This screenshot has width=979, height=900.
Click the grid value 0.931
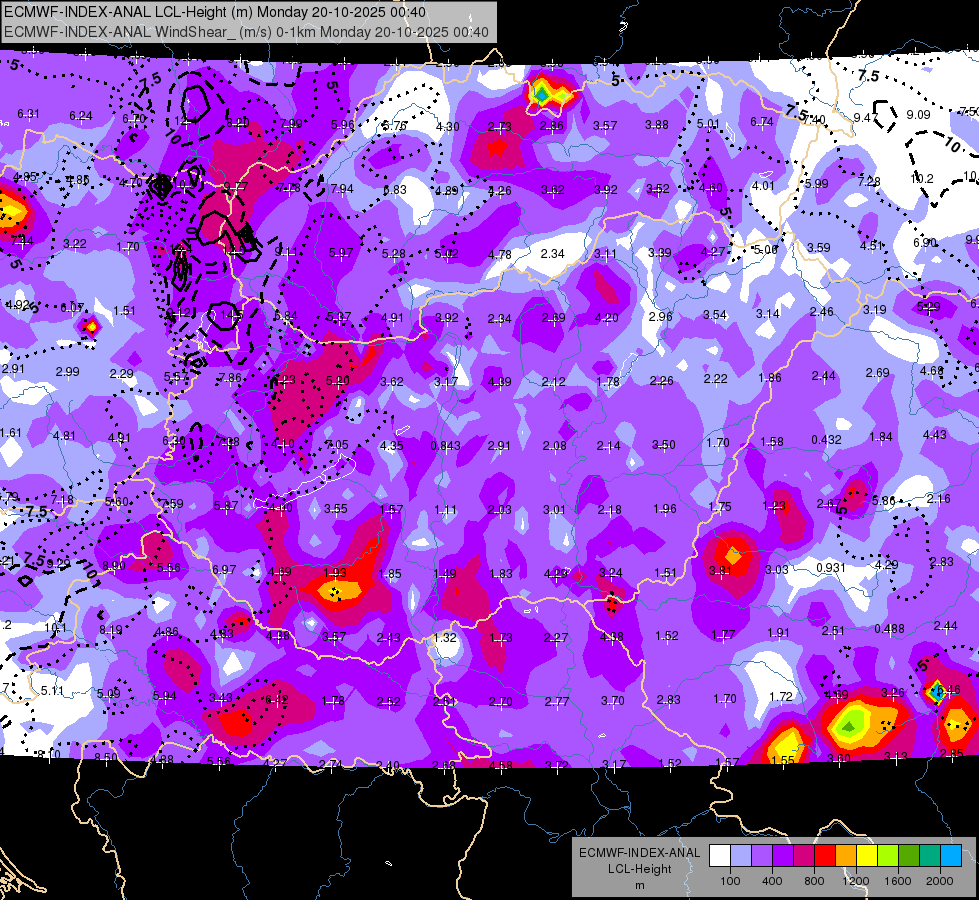(x=830, y=567)
